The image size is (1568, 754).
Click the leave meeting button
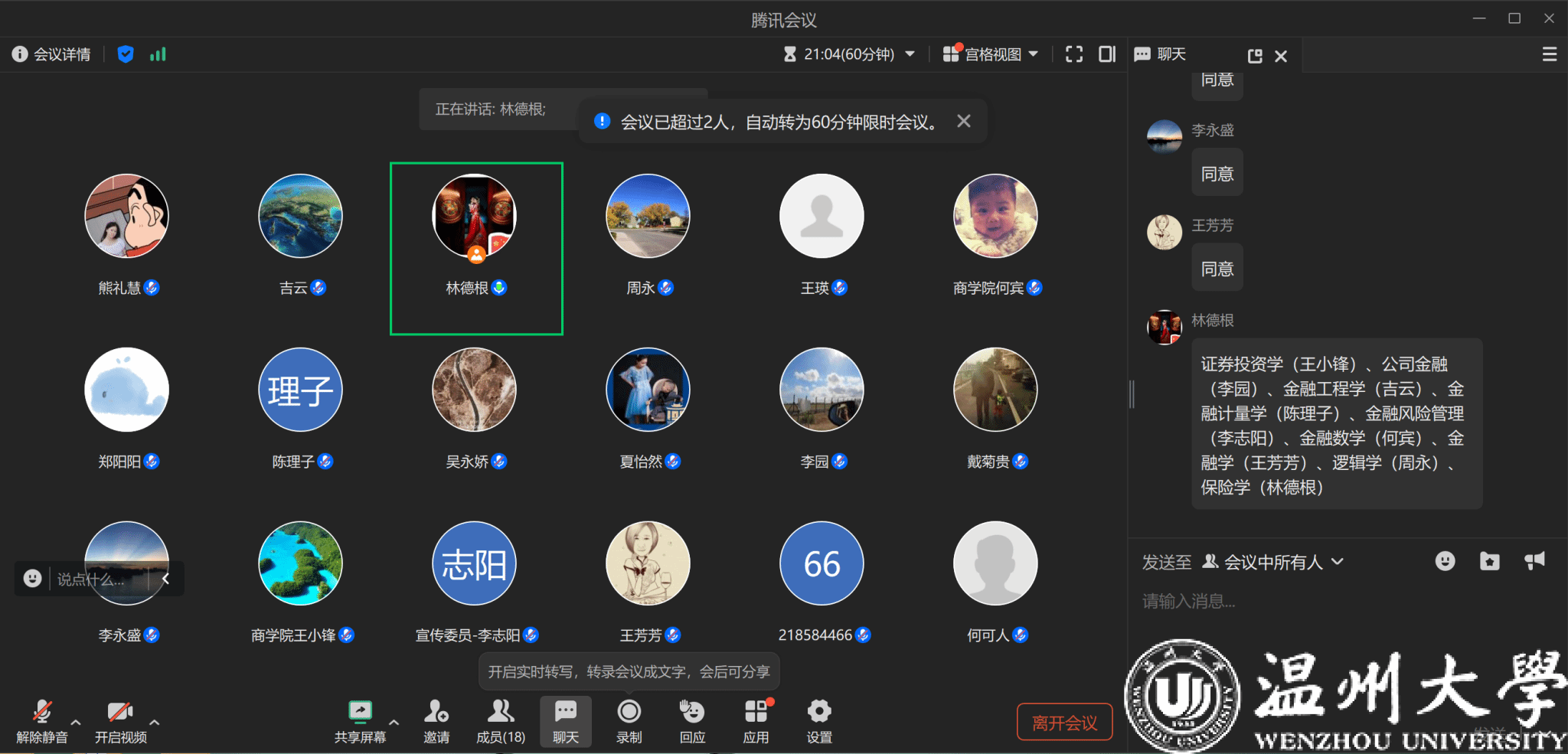tap(1064, 723)
